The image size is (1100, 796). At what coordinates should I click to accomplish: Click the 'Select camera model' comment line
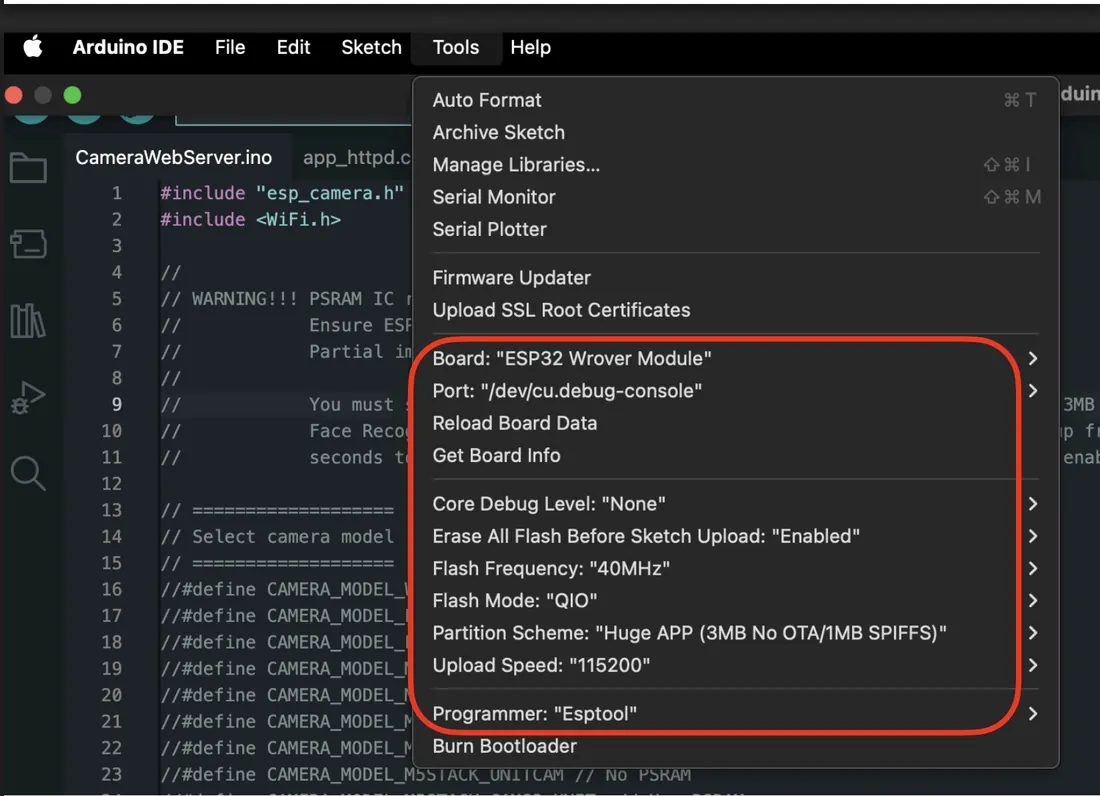[x=277, y=537]
